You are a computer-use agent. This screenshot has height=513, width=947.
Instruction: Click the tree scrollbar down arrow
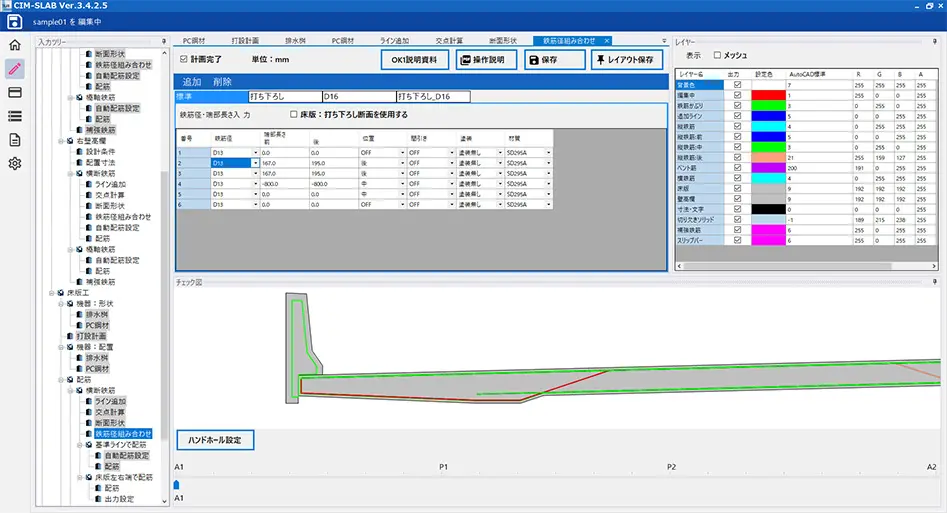pos(164,501)
